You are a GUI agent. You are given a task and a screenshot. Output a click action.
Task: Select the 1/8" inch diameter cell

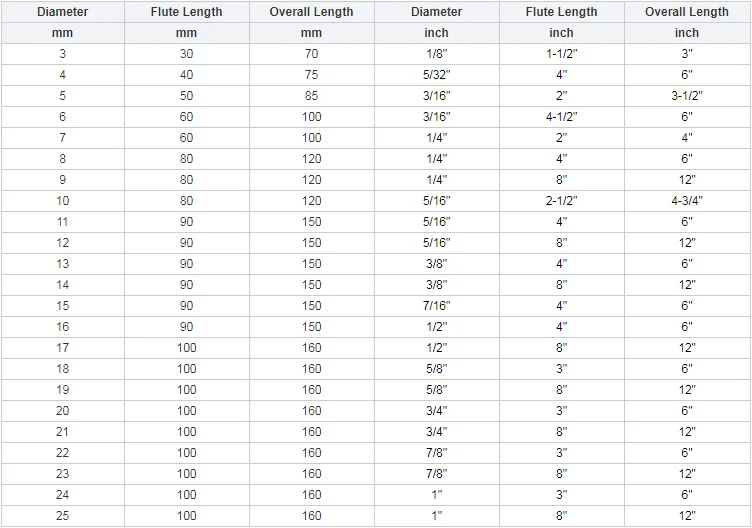pos(437,54)
